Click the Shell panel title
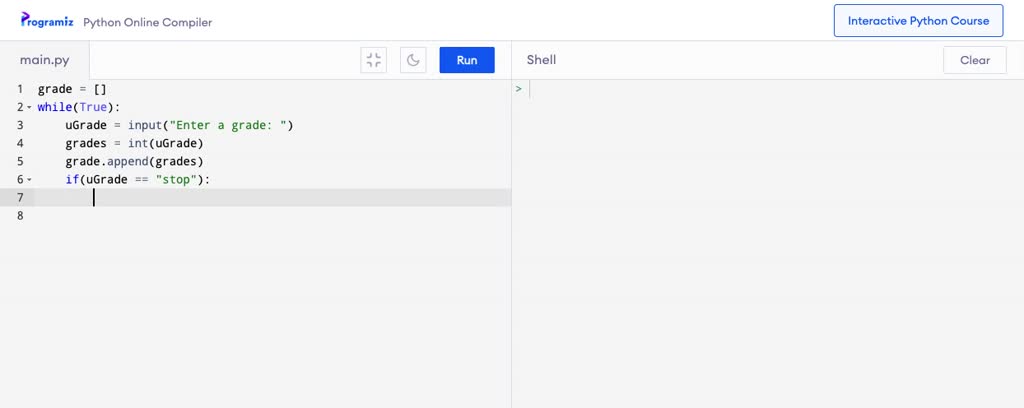Viewport: 1024px width, 408px height. [541, 60]
